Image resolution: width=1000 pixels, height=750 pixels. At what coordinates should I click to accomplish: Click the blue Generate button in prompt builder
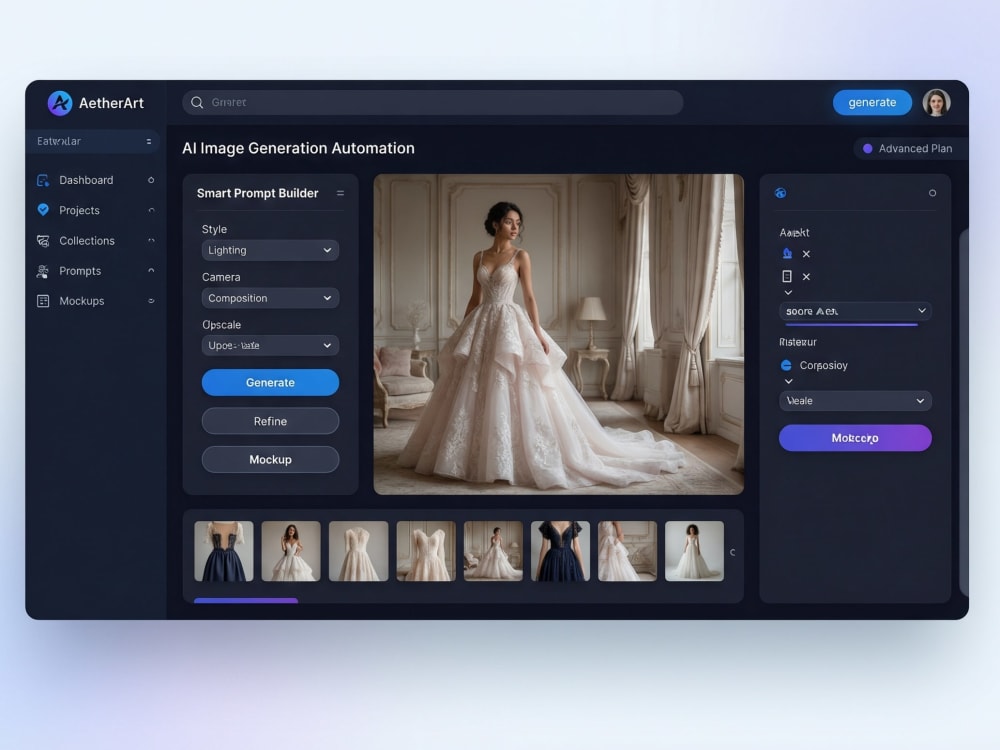coord(270,383)
